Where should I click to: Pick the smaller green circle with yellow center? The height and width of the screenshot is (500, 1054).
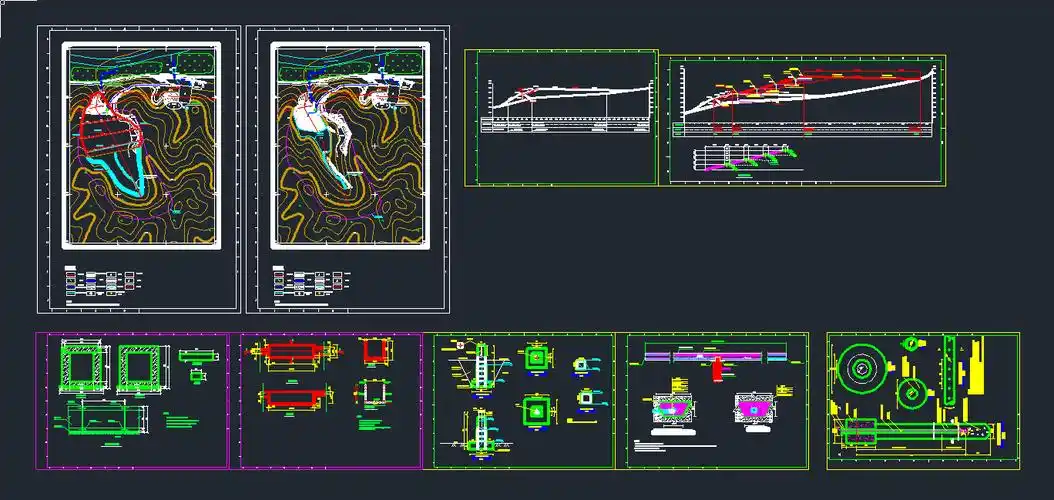(912, 392)
